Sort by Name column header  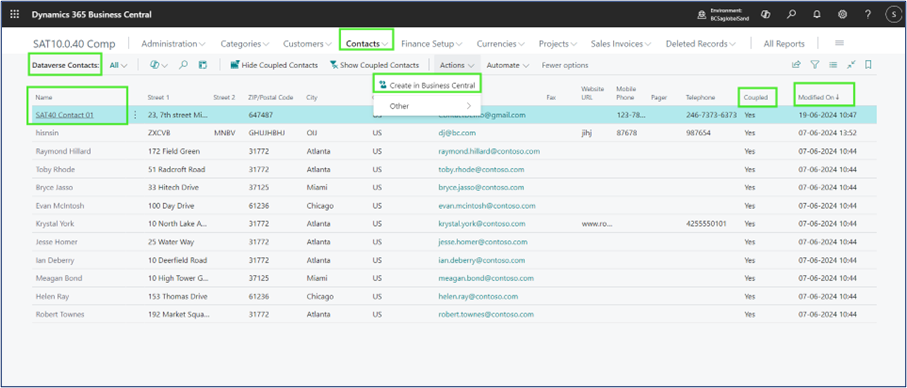click(x=43, y=98)
